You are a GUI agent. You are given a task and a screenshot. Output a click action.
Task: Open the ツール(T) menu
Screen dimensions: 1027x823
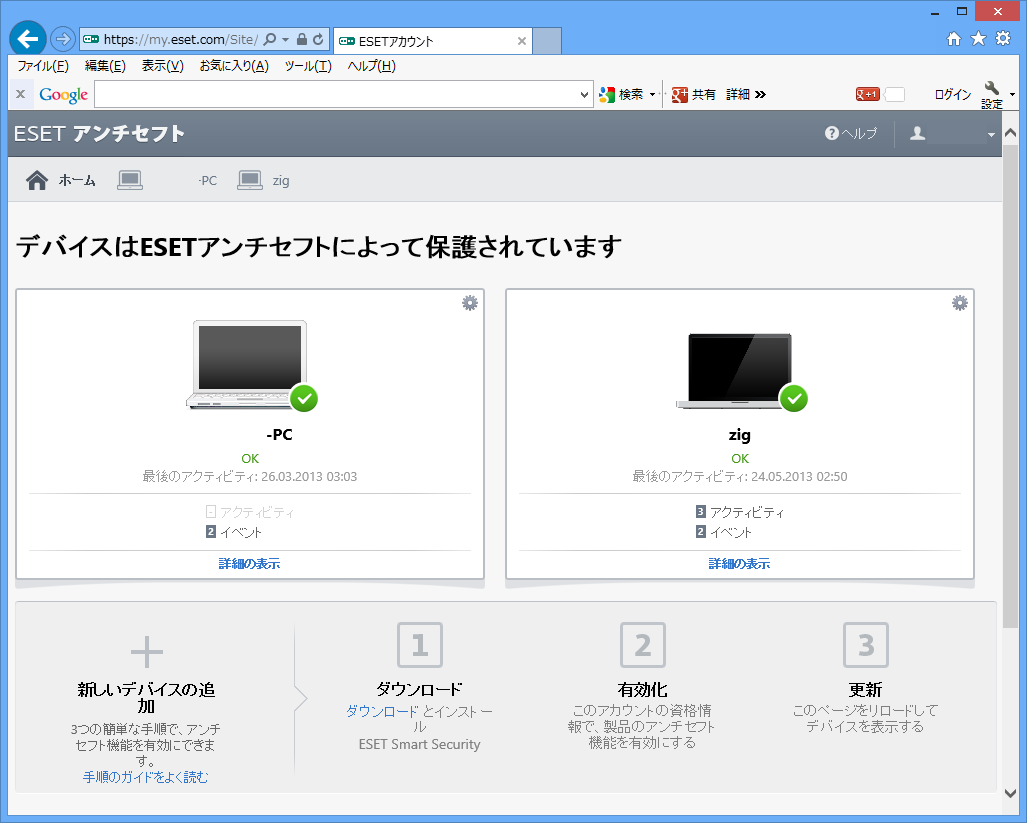pyautogui.click(x=308, y=66)
